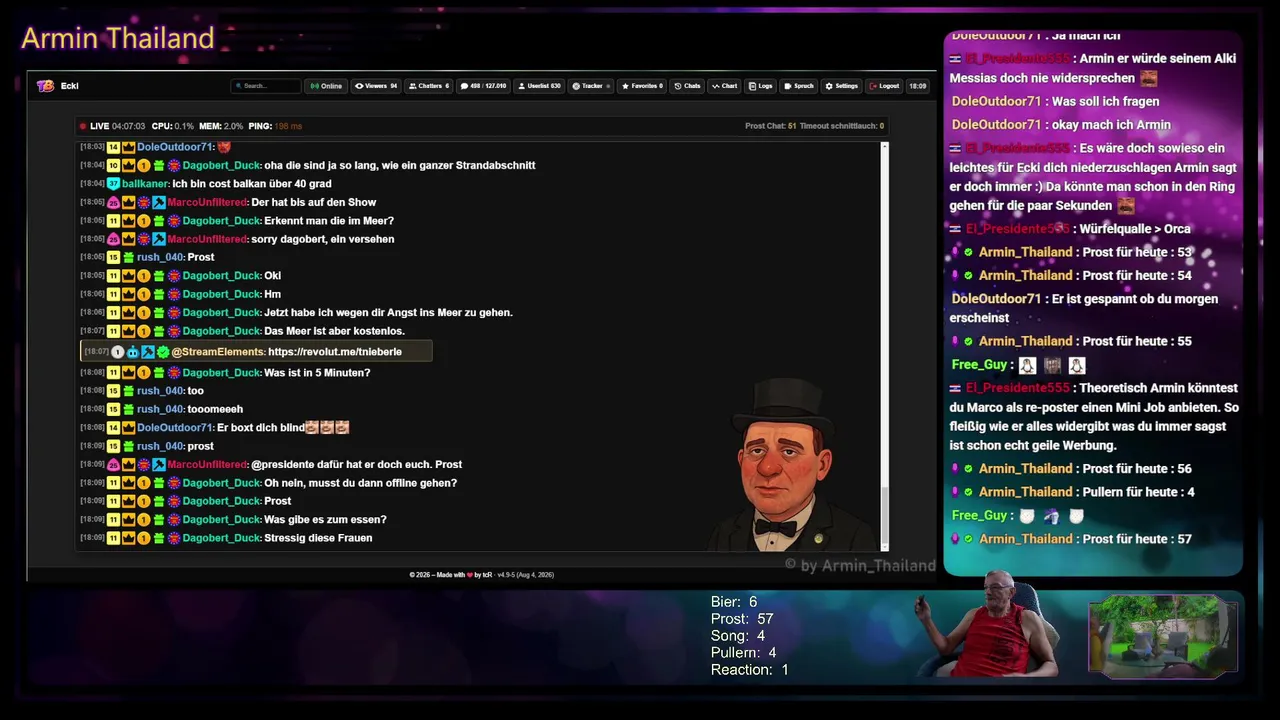The height and width of the screenshot is (720, 1280).
Task: Click the round flag badge on 'Das Meer ist aber kostenlos'
Action: point(174,331)
